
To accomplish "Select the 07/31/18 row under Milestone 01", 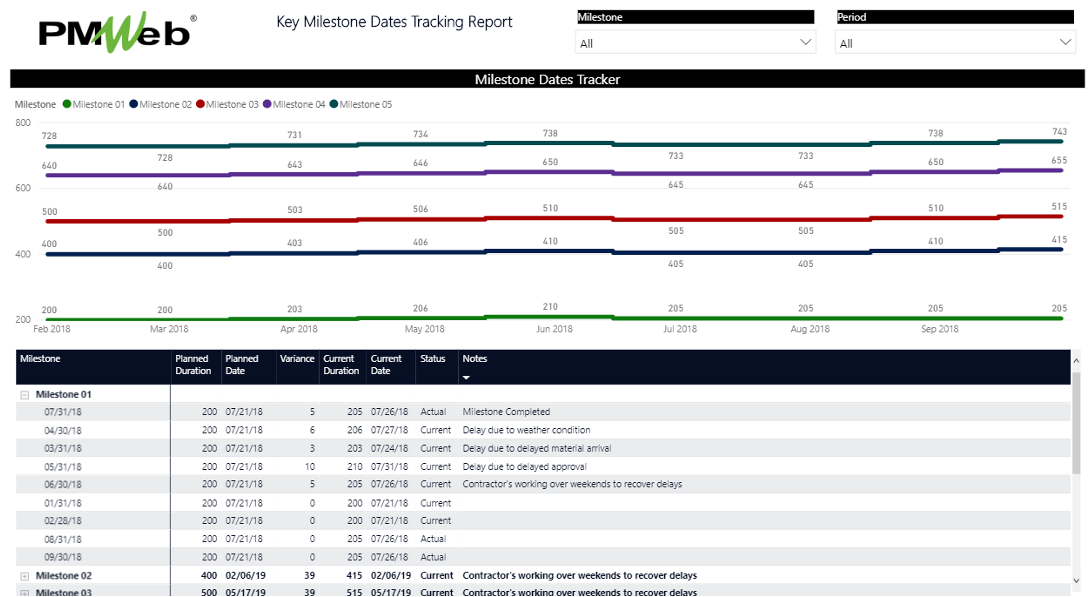I will pos(543,412).
